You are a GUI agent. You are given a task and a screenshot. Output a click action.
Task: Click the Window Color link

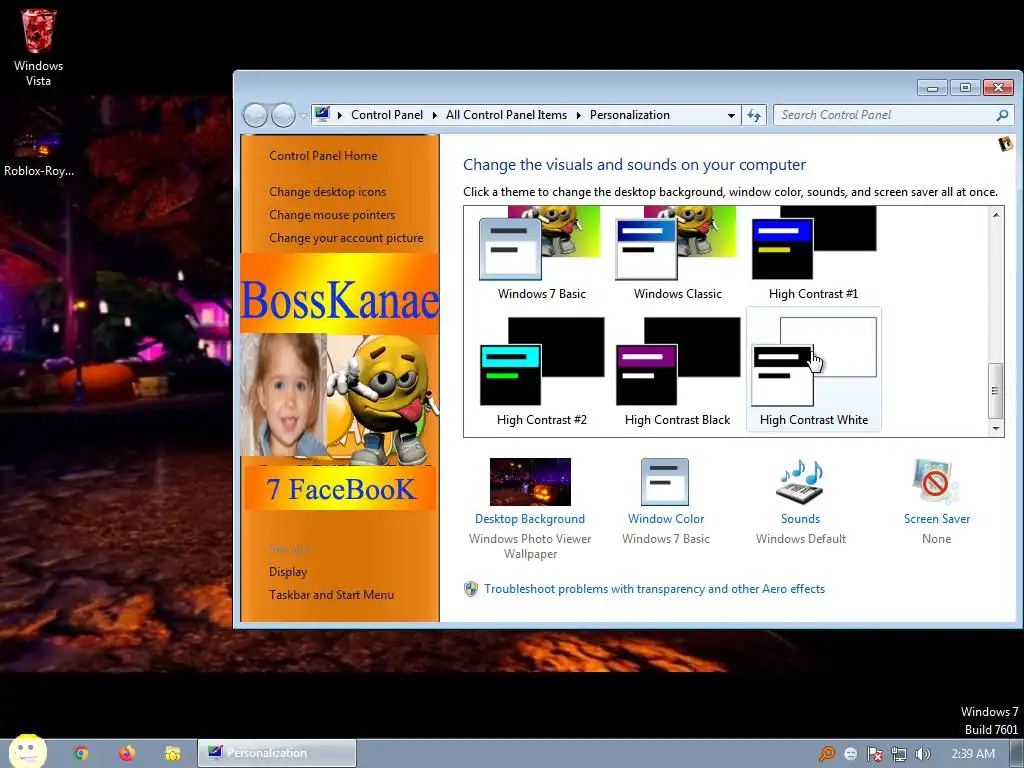click(x=665, y=519)
